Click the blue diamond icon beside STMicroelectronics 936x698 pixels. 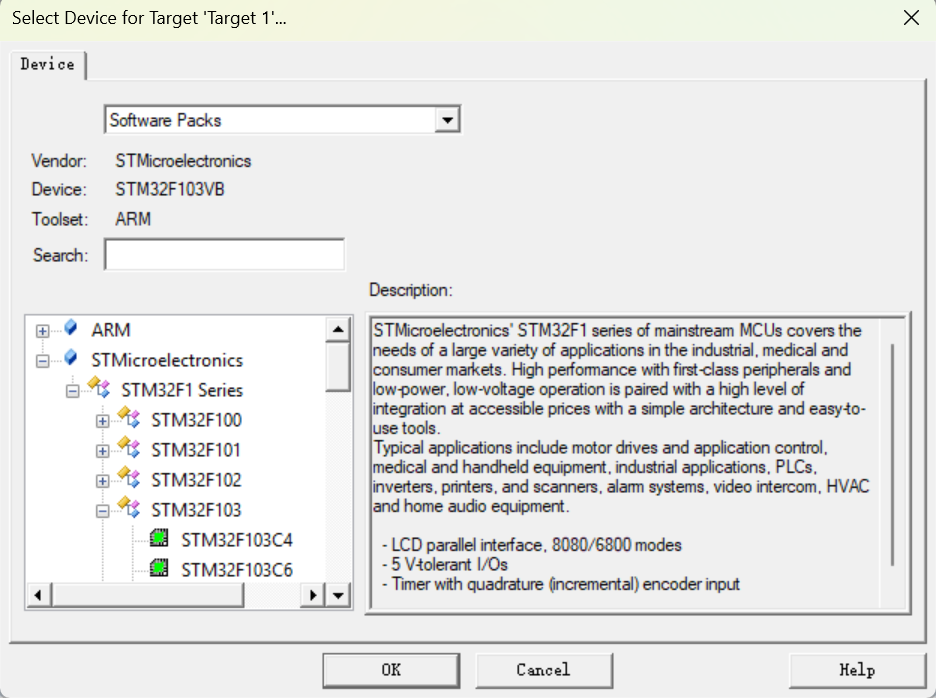point(71,358)
